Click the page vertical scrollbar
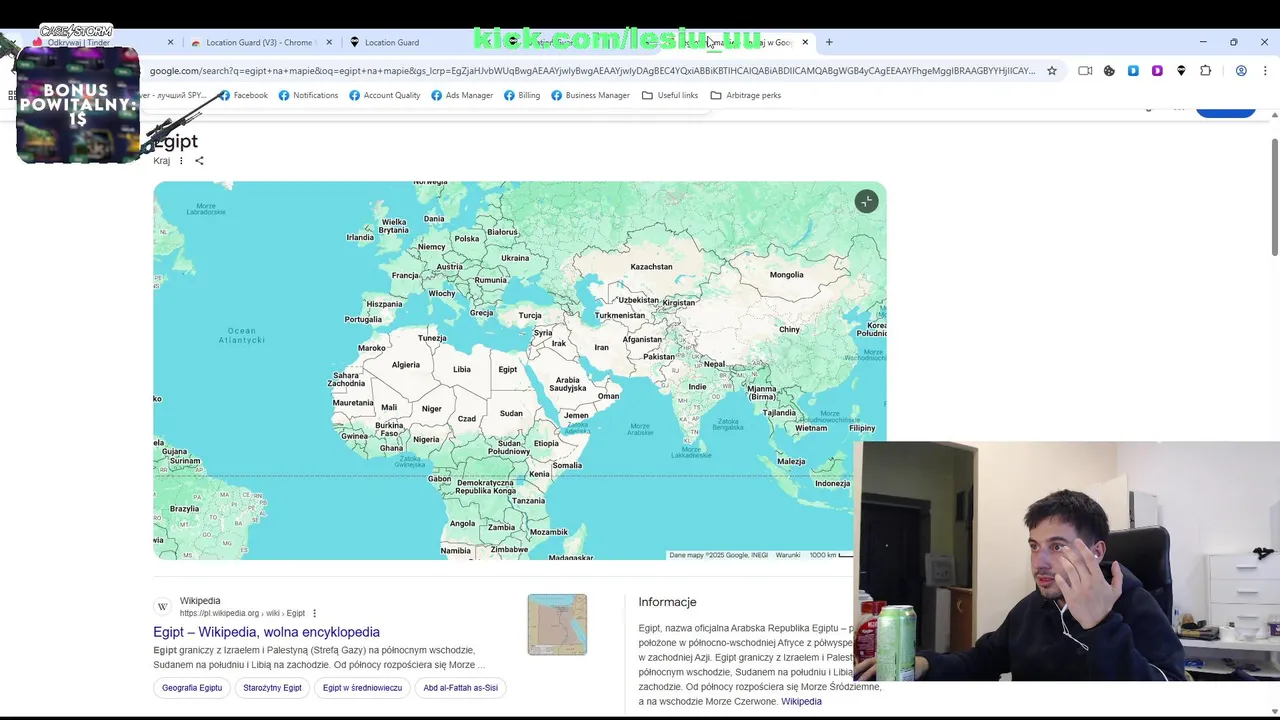This screenshot has height=720, width=1280. click(1274, 198)
